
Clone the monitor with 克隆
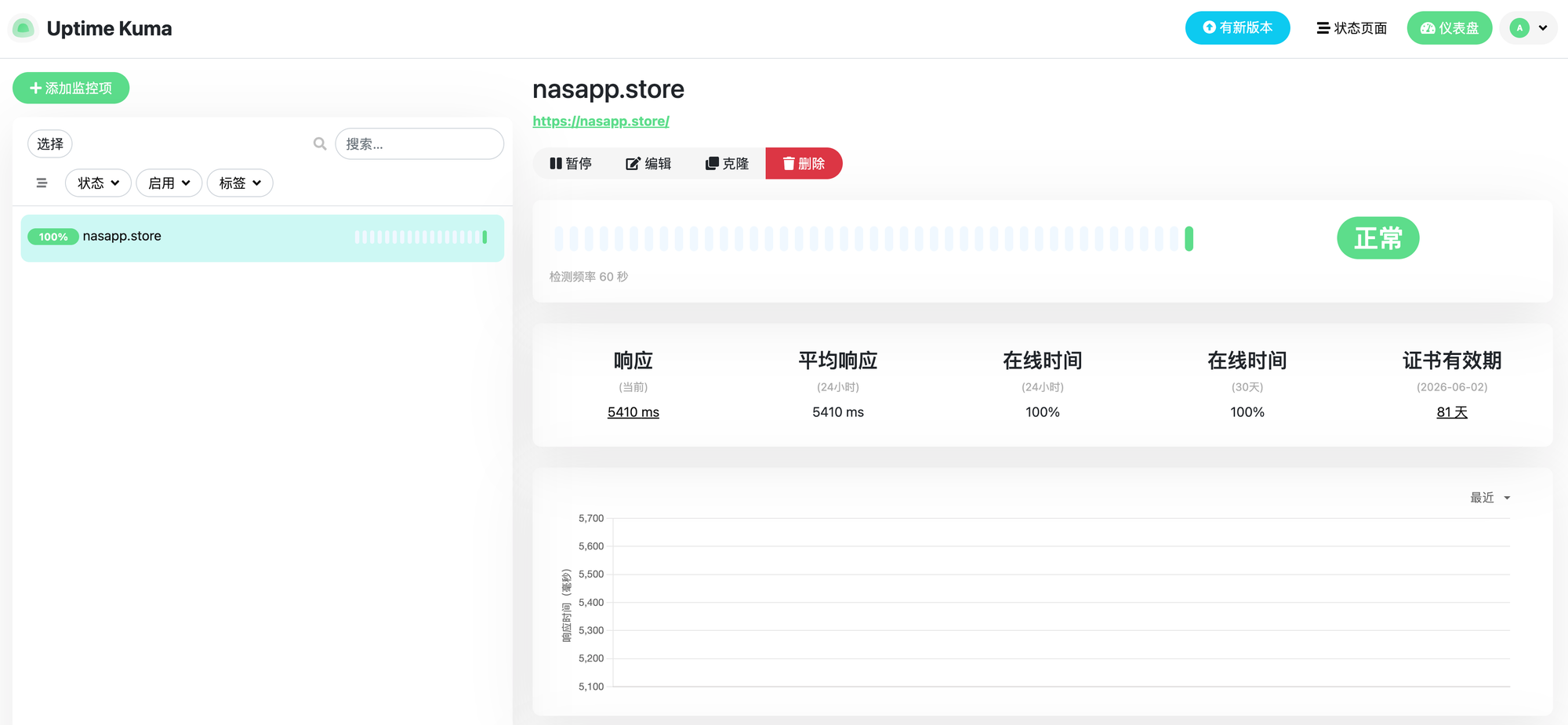click(727, 164)
